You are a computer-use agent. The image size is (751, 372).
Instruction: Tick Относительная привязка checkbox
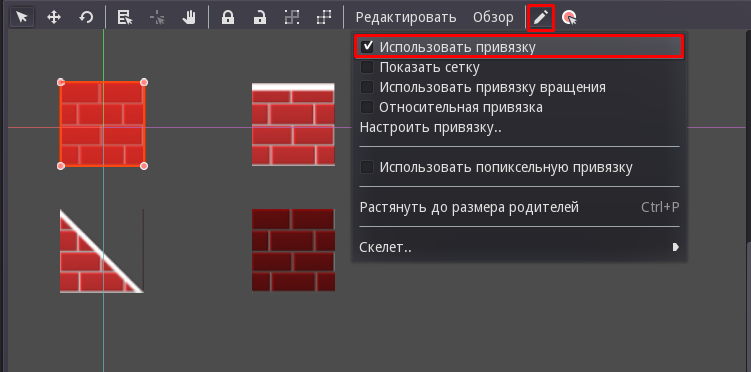[367, 107]
